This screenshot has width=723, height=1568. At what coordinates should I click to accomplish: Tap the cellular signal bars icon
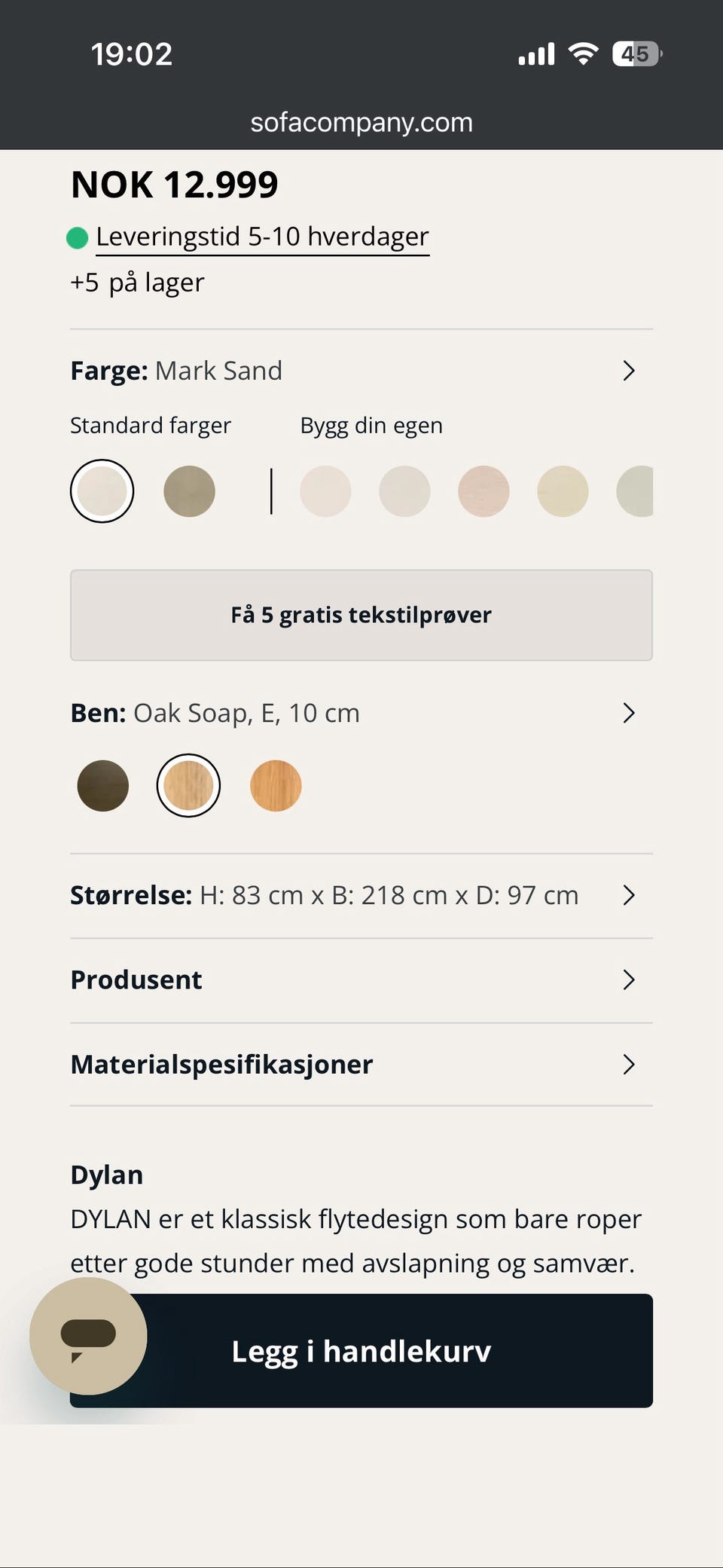(x=536, y=54)
